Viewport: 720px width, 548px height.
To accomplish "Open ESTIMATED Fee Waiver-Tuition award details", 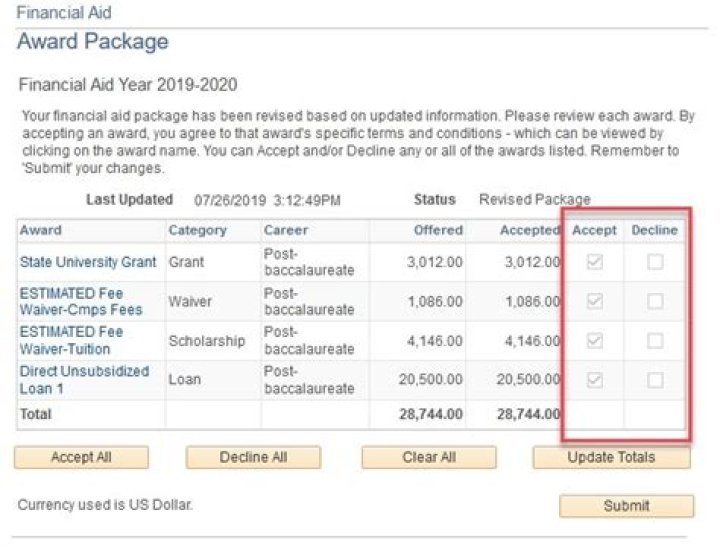I will pos(72,340).
